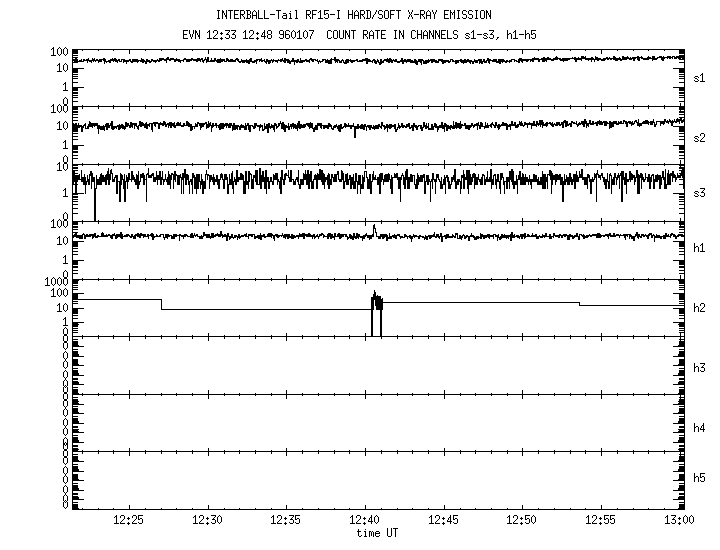Click the h4 channel label

[699, 428]
